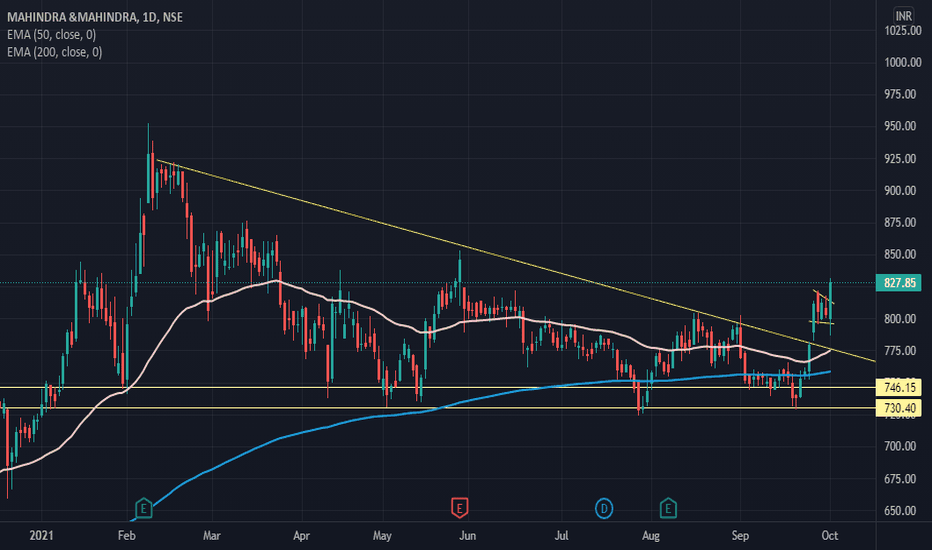The width and height of the screenshot is (932, 550).
Task: Click the 730.40 horizontal line price label
Action: click(900, 408)
